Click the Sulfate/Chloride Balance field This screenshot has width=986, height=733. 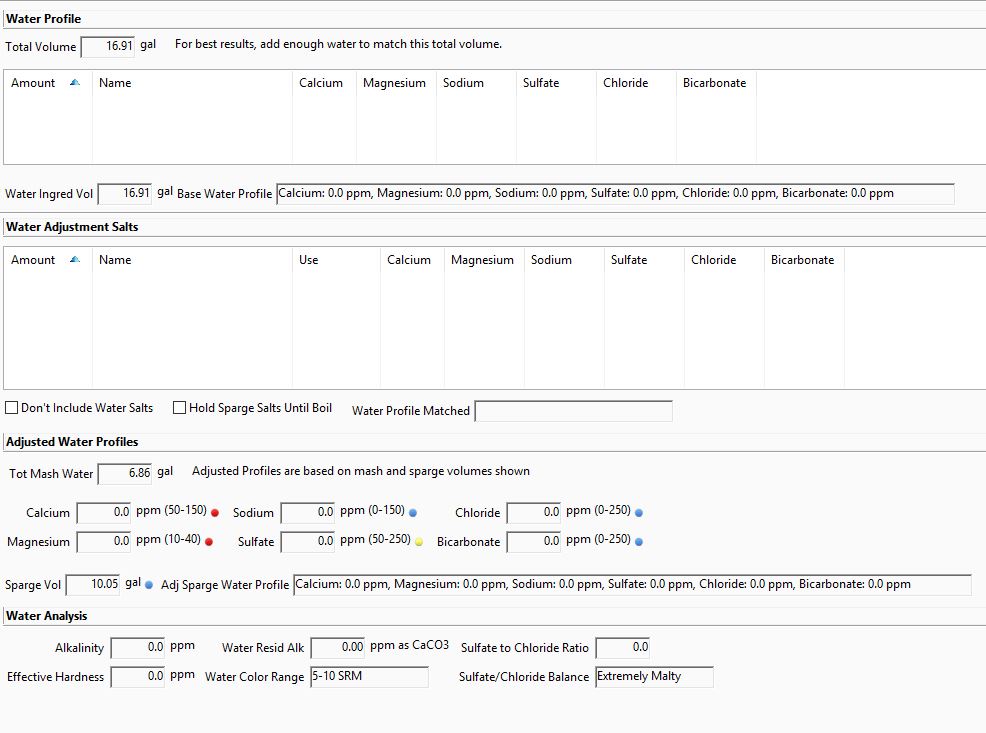point(654,677)
